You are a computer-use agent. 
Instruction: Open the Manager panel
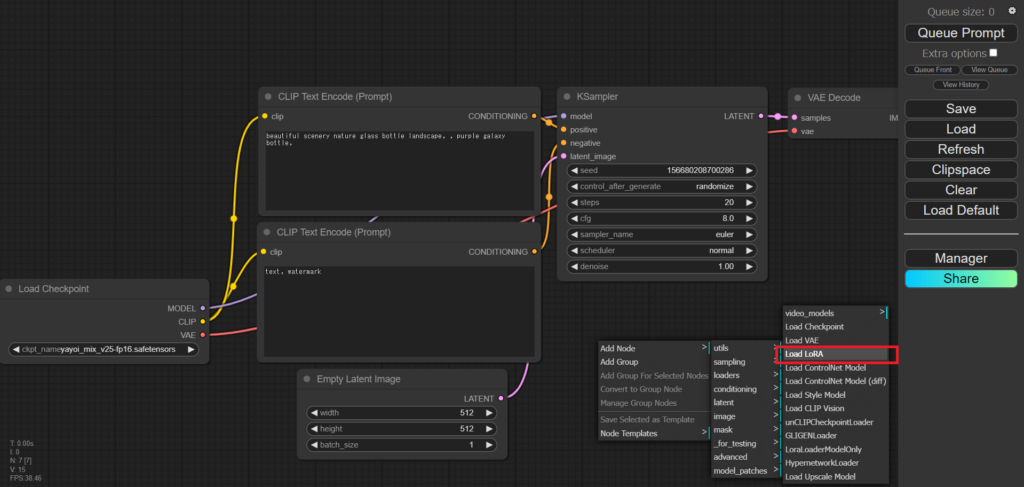click(960, 258)
